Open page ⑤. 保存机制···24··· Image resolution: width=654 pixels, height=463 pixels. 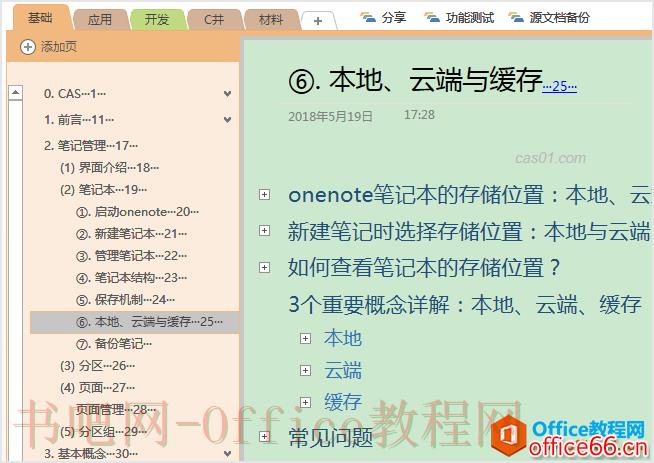pyautogui.click(x=125, y=299)
